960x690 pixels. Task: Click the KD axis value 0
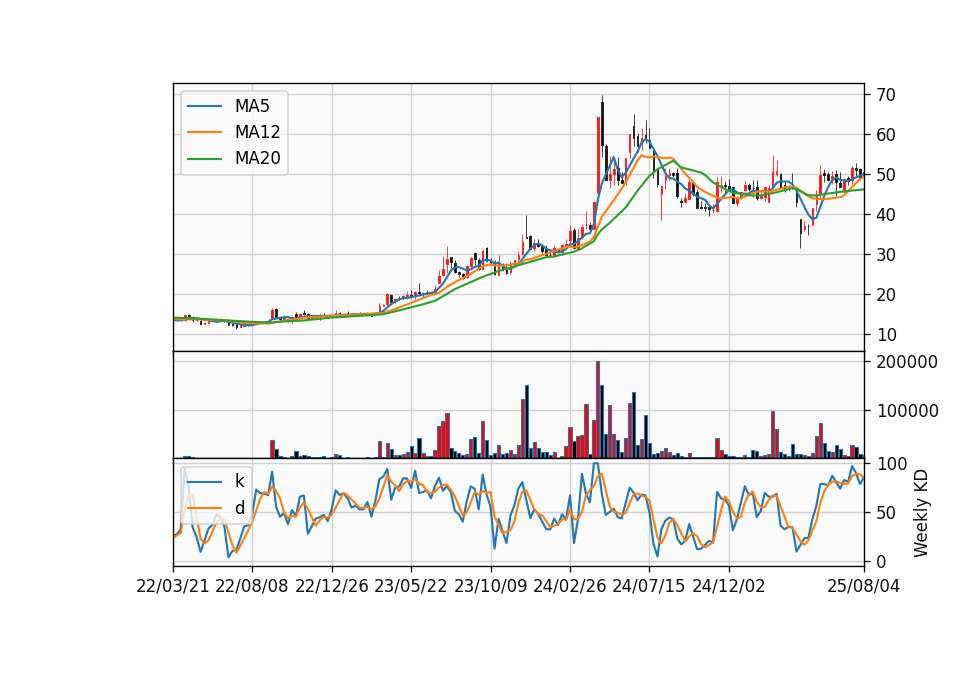(881, 561)
